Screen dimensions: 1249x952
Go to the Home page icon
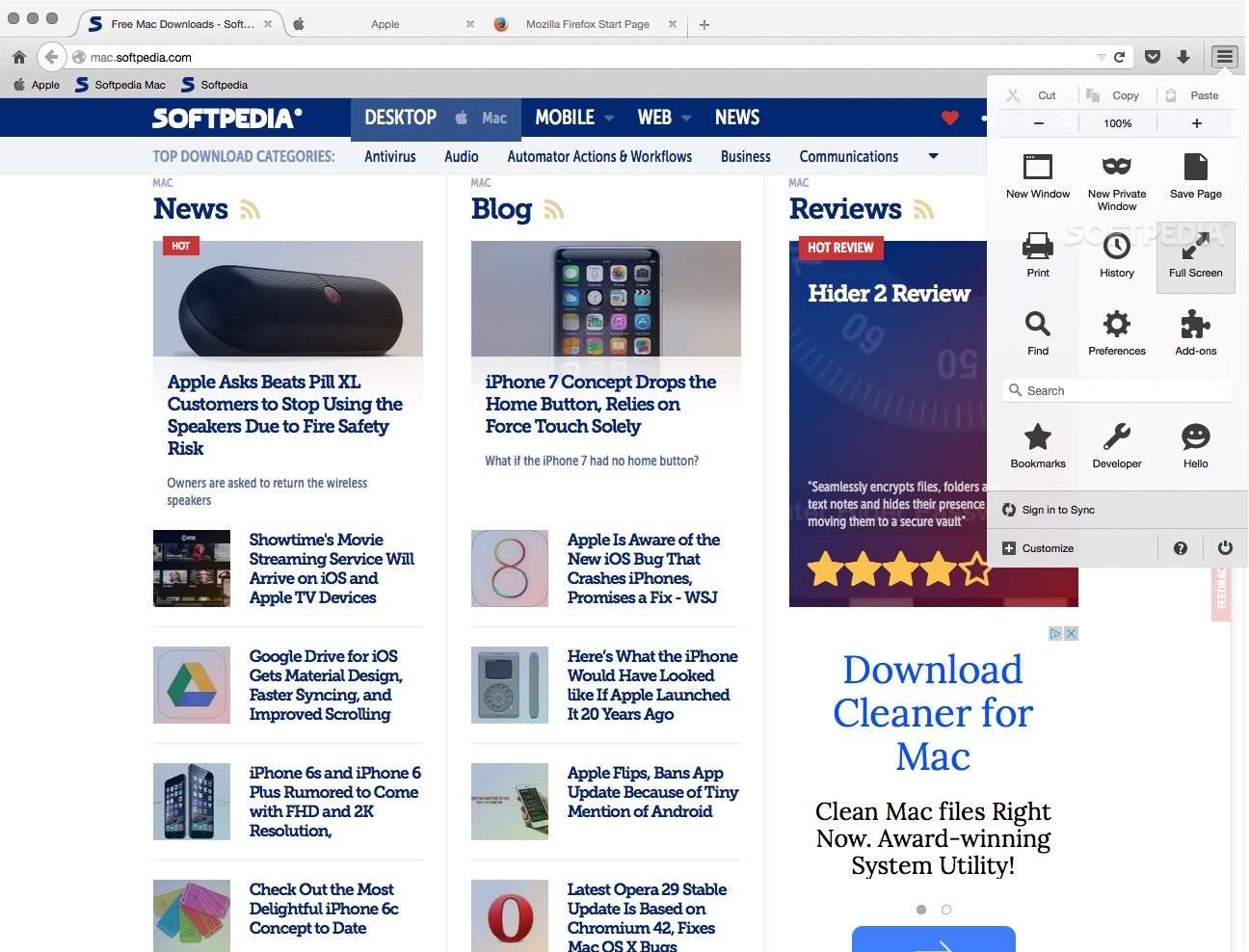19,57
